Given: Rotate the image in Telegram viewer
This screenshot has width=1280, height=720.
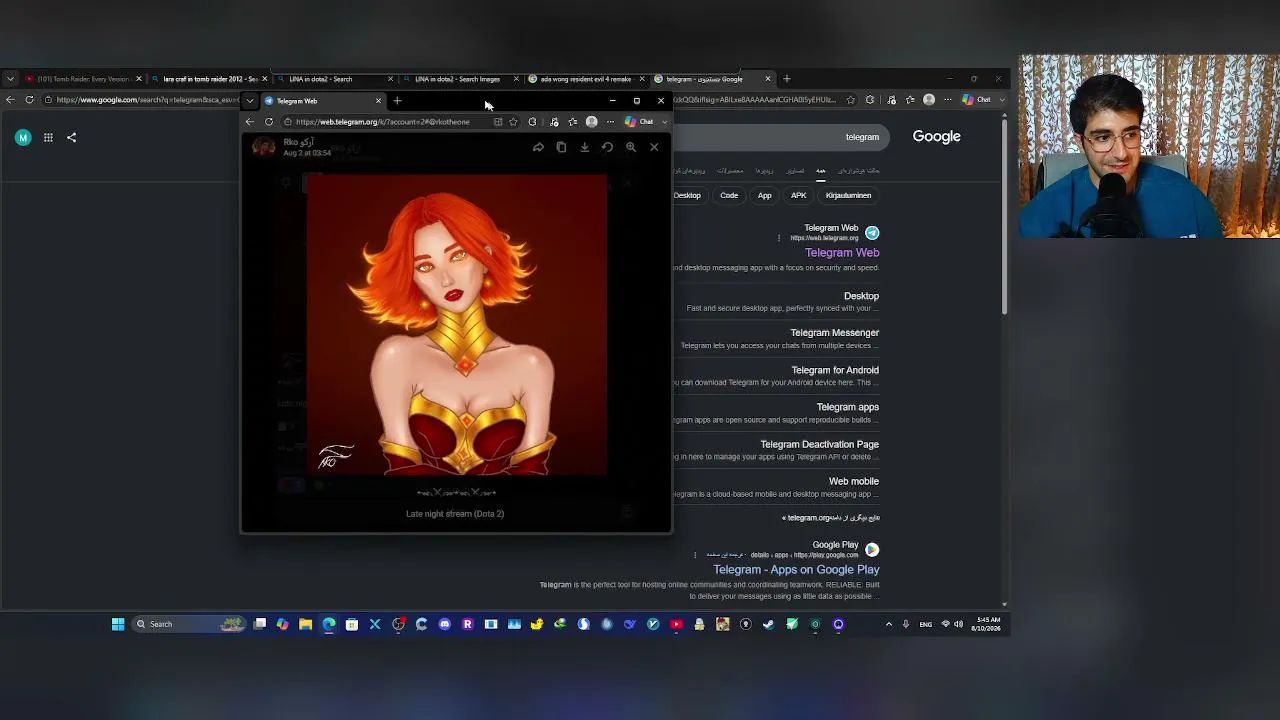Looking at the screenshot, I should [x=607, y=147].
